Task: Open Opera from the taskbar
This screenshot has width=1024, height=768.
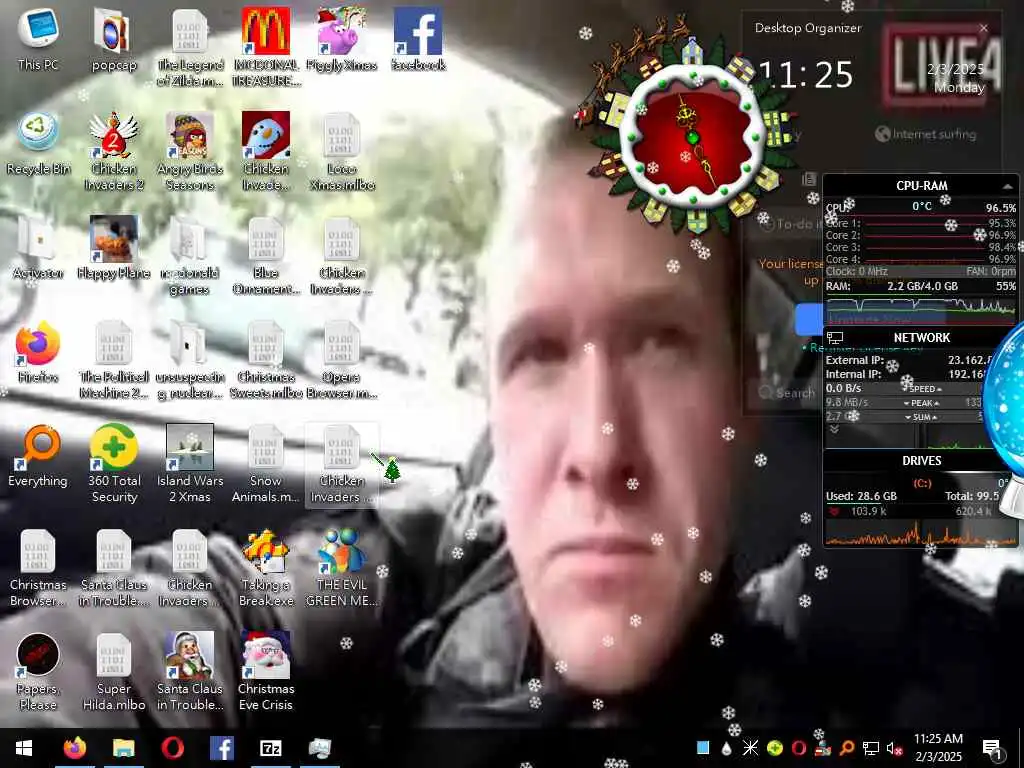Action: [x=172, y=748]
